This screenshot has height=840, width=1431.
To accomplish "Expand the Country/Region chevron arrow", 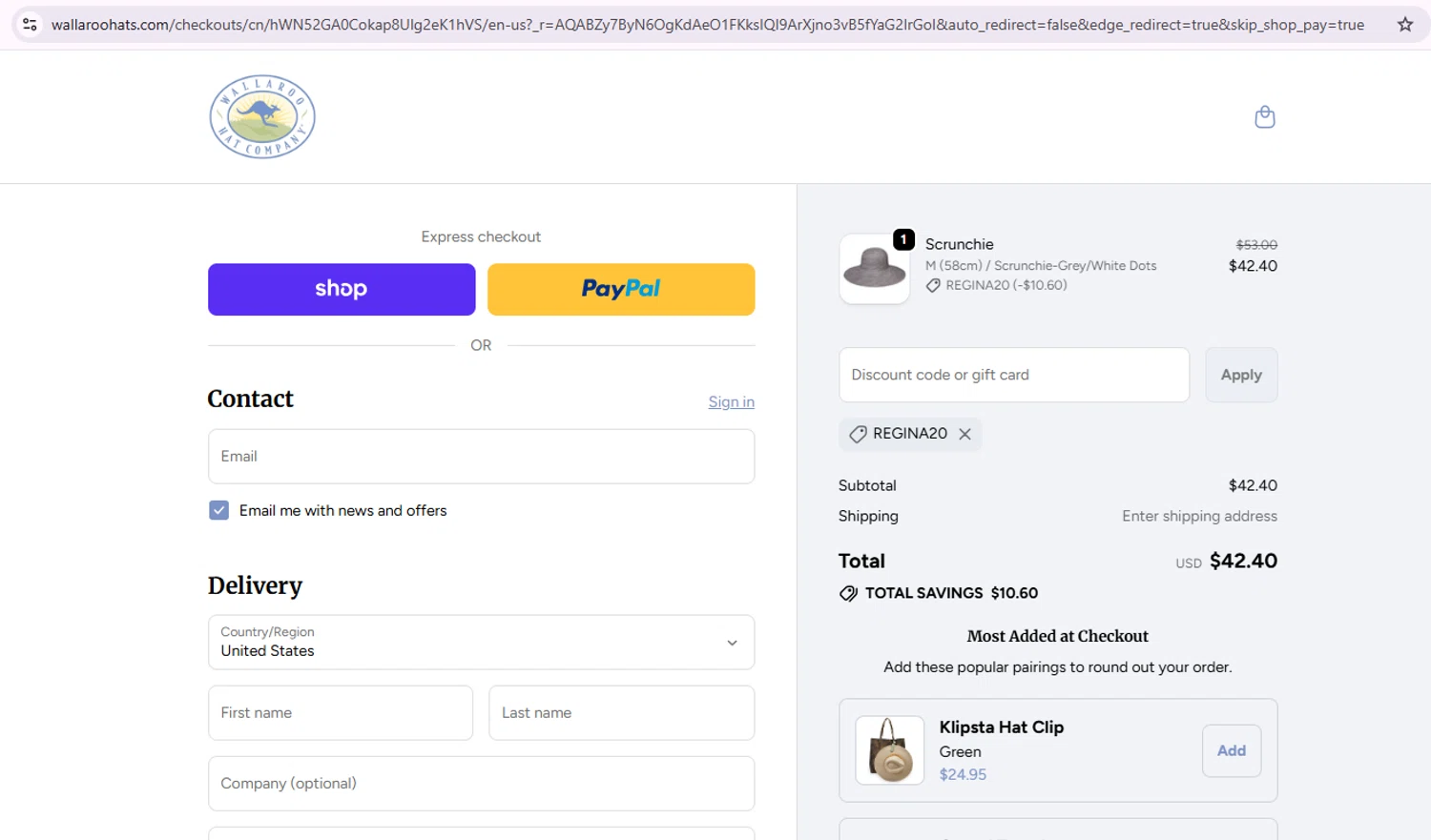I will [732, 643].
